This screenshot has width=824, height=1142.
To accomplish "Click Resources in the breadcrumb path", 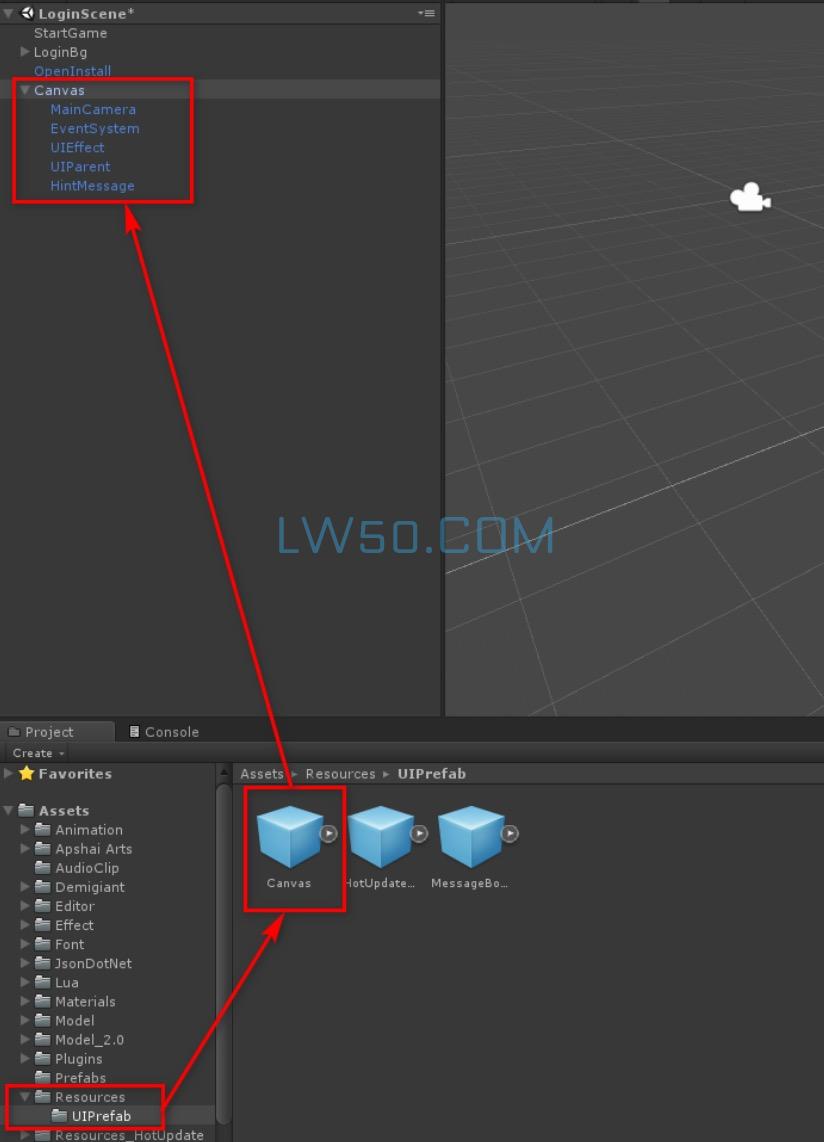I will click(x=340, y=774).
